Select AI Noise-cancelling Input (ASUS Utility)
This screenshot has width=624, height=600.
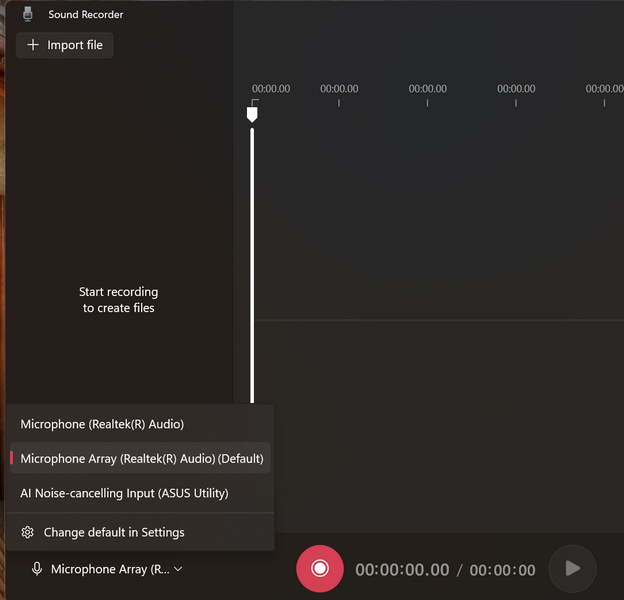tap(124, 493)
